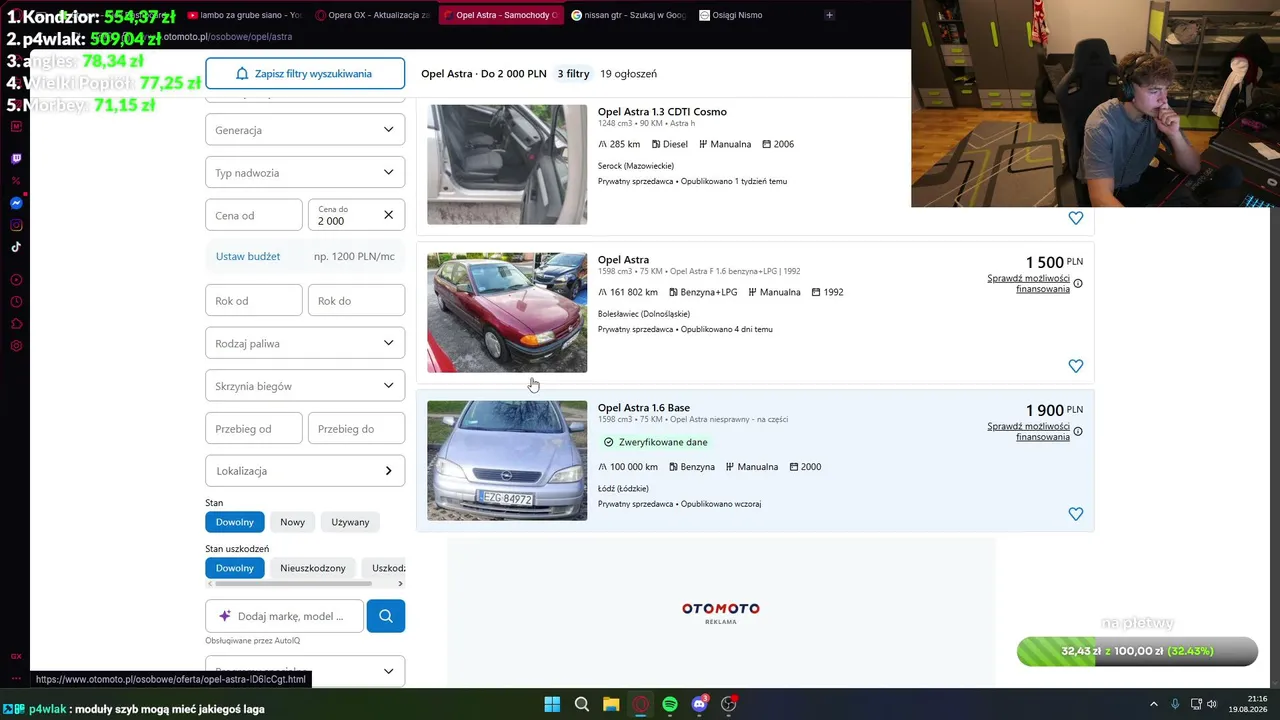
Task: Open the red Opel Astra 1992 photo
Action: click(x=507, y=313)
